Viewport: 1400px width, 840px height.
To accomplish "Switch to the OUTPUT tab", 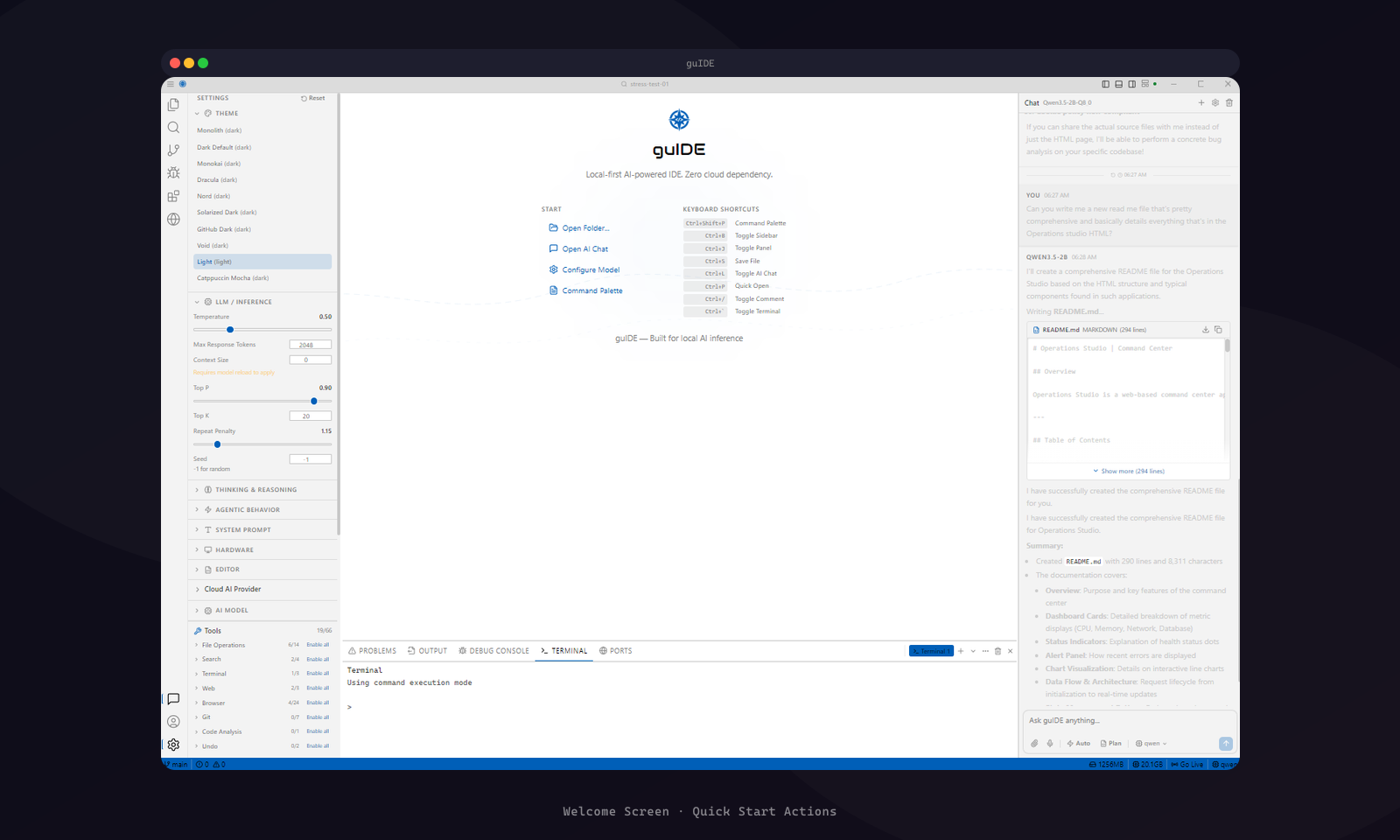I will point(427,651).
